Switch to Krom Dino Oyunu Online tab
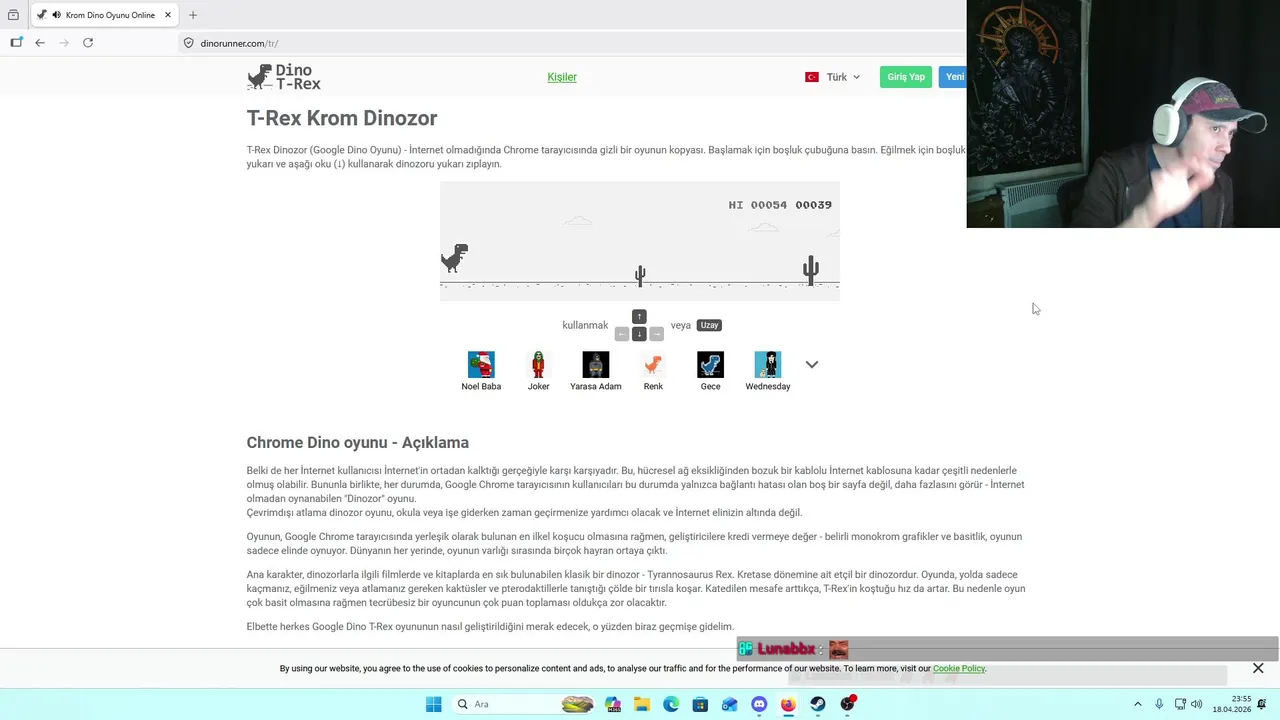The height and width of the screenshot is (720, 1280). click(105, 15)
